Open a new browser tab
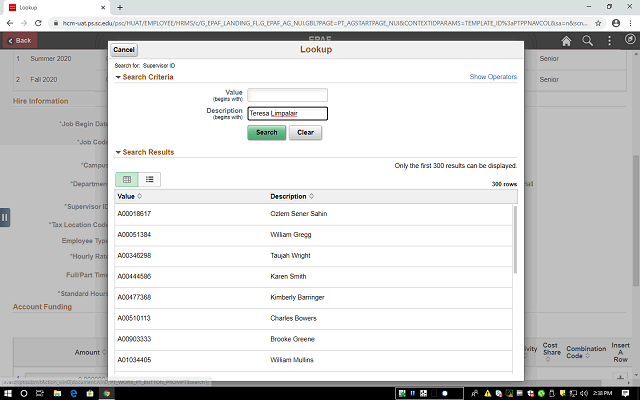The image size is (640, 400). (120, 7)
